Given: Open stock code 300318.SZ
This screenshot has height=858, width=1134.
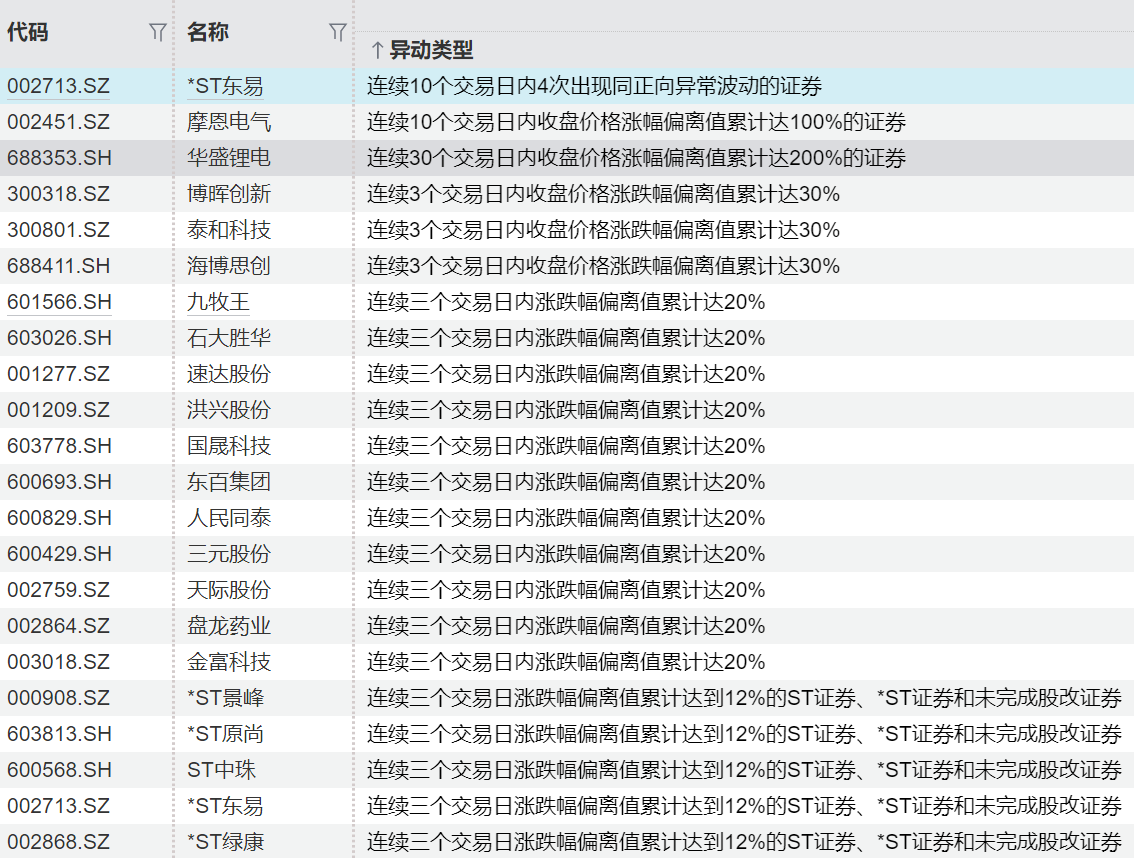Looking at the screenshot, I should click(58, 194).
